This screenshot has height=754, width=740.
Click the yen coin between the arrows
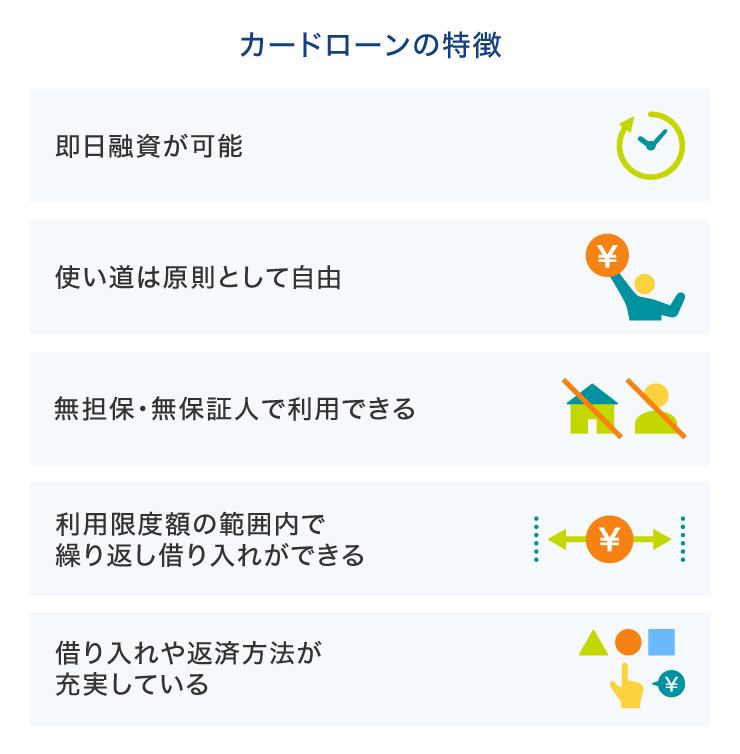point(609,539)
